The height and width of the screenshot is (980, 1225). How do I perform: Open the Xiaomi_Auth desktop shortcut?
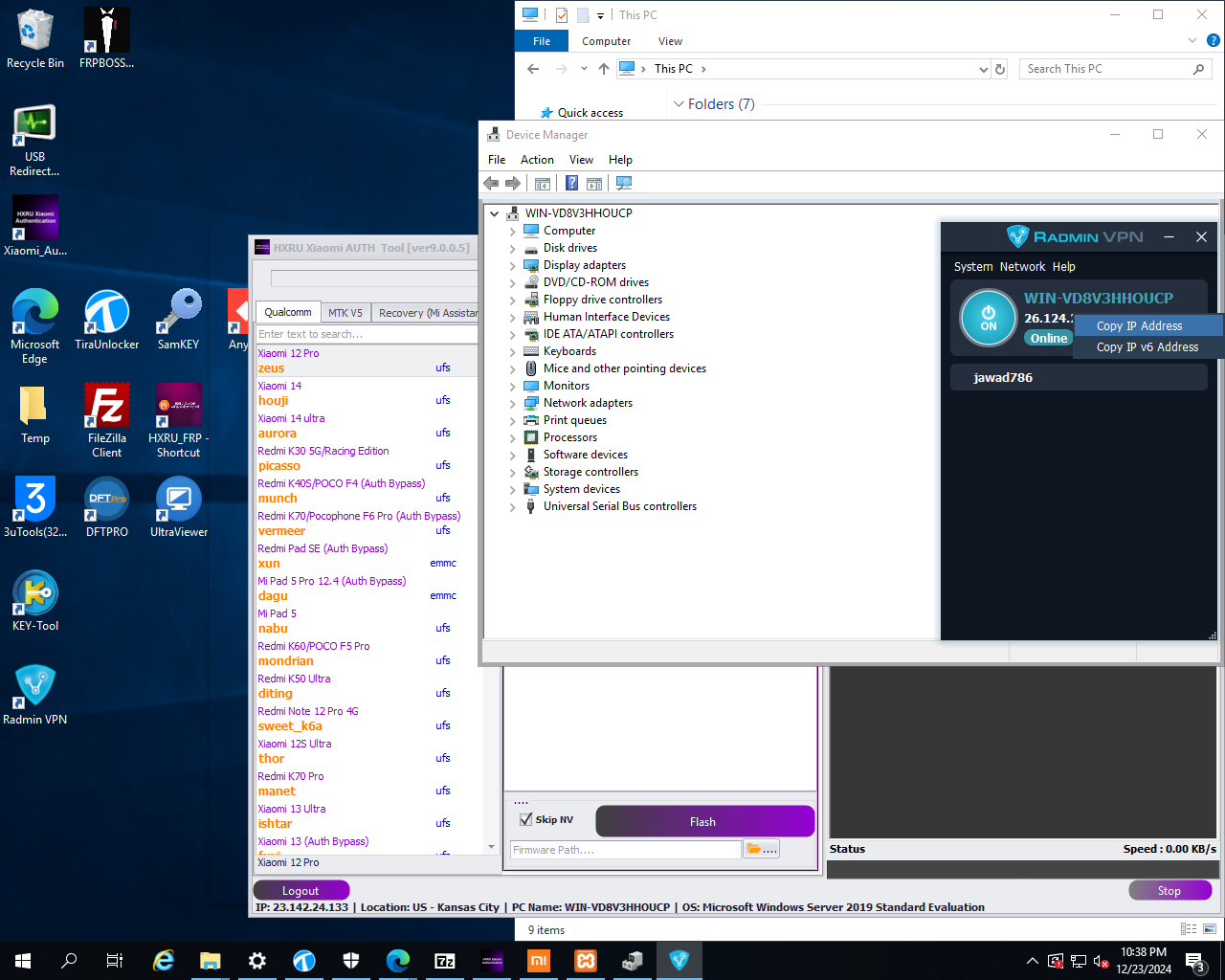tap(35, 226)
